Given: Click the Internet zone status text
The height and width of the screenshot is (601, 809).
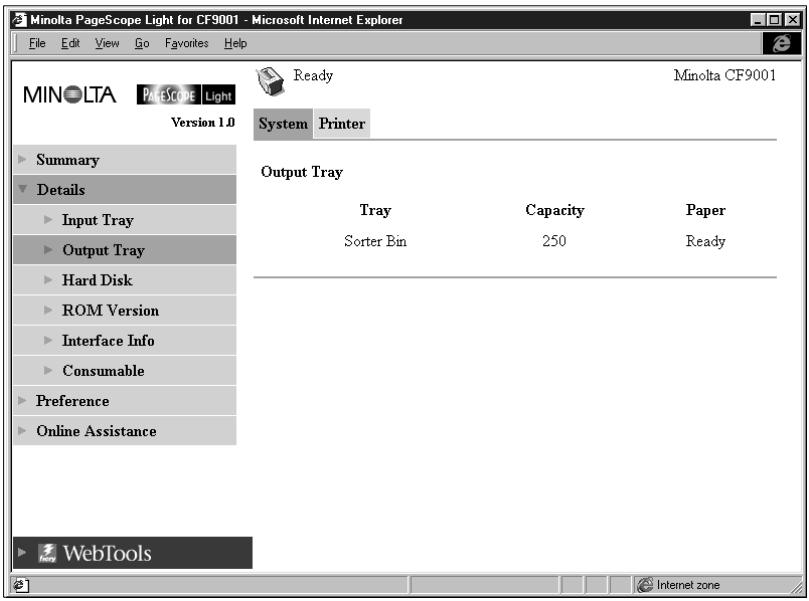Looking at the screenshot, I should coord(688,584).
